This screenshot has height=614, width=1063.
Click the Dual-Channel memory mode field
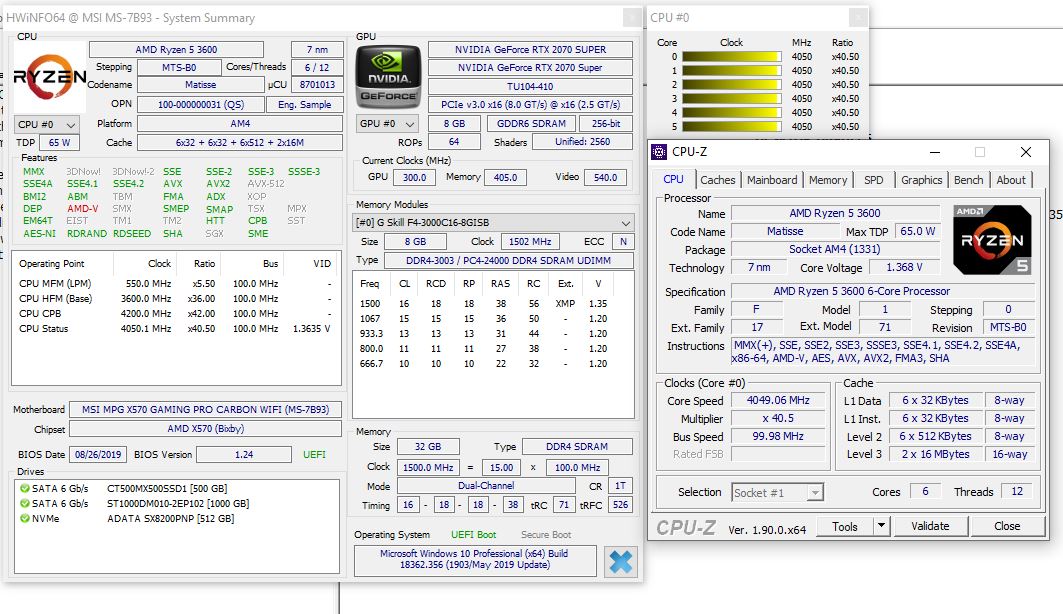pyautogui.click(x=486, y=486)
